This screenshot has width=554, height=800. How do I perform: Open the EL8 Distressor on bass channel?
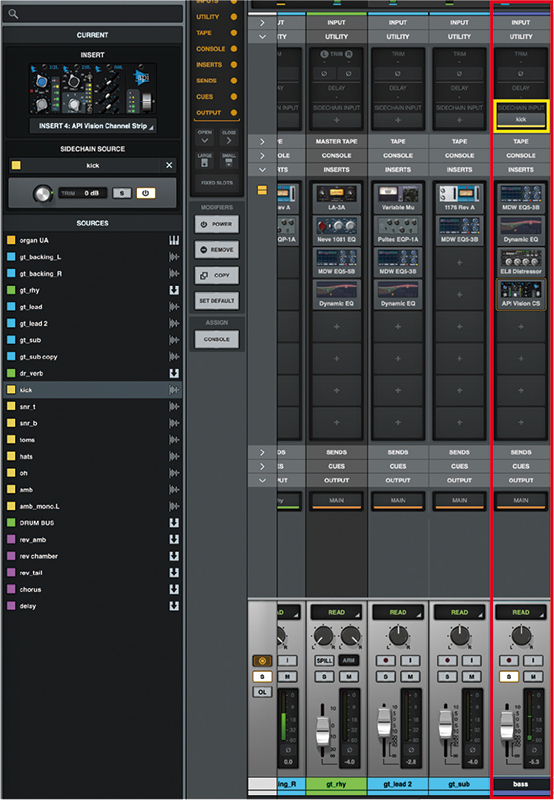(x=521, y=262)
